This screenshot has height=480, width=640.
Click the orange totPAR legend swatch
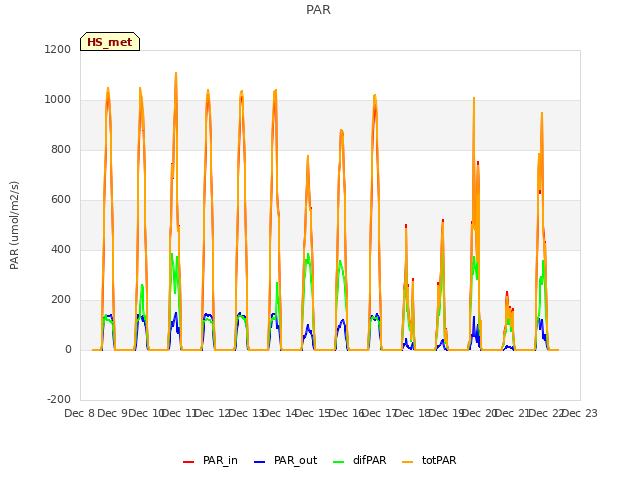(x=407, y=462)
